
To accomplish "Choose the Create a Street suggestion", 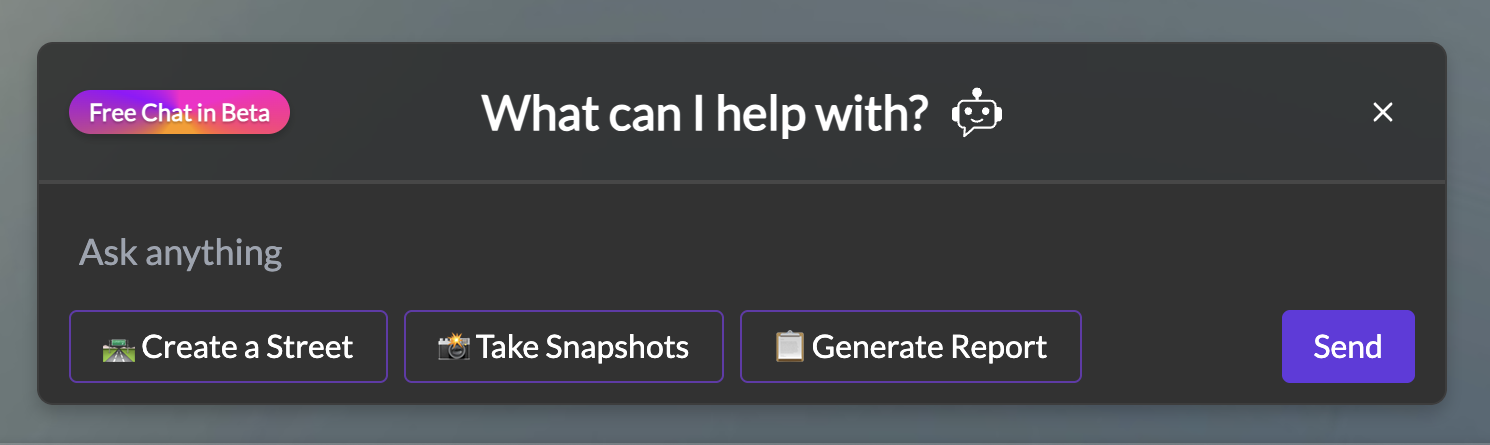I will 228,347.
